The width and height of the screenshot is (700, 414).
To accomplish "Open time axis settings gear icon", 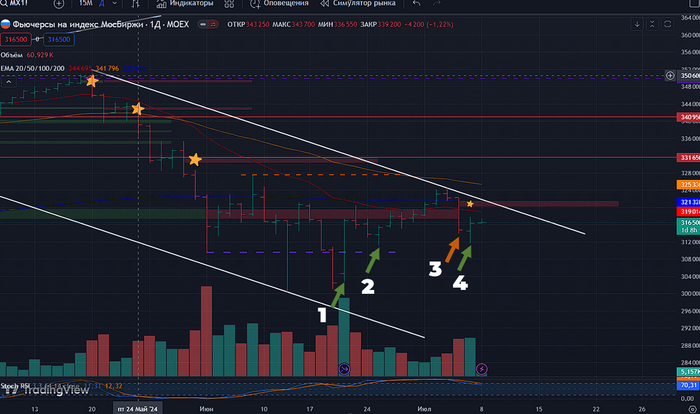I will pyautogui.click(x=692, y=409).
